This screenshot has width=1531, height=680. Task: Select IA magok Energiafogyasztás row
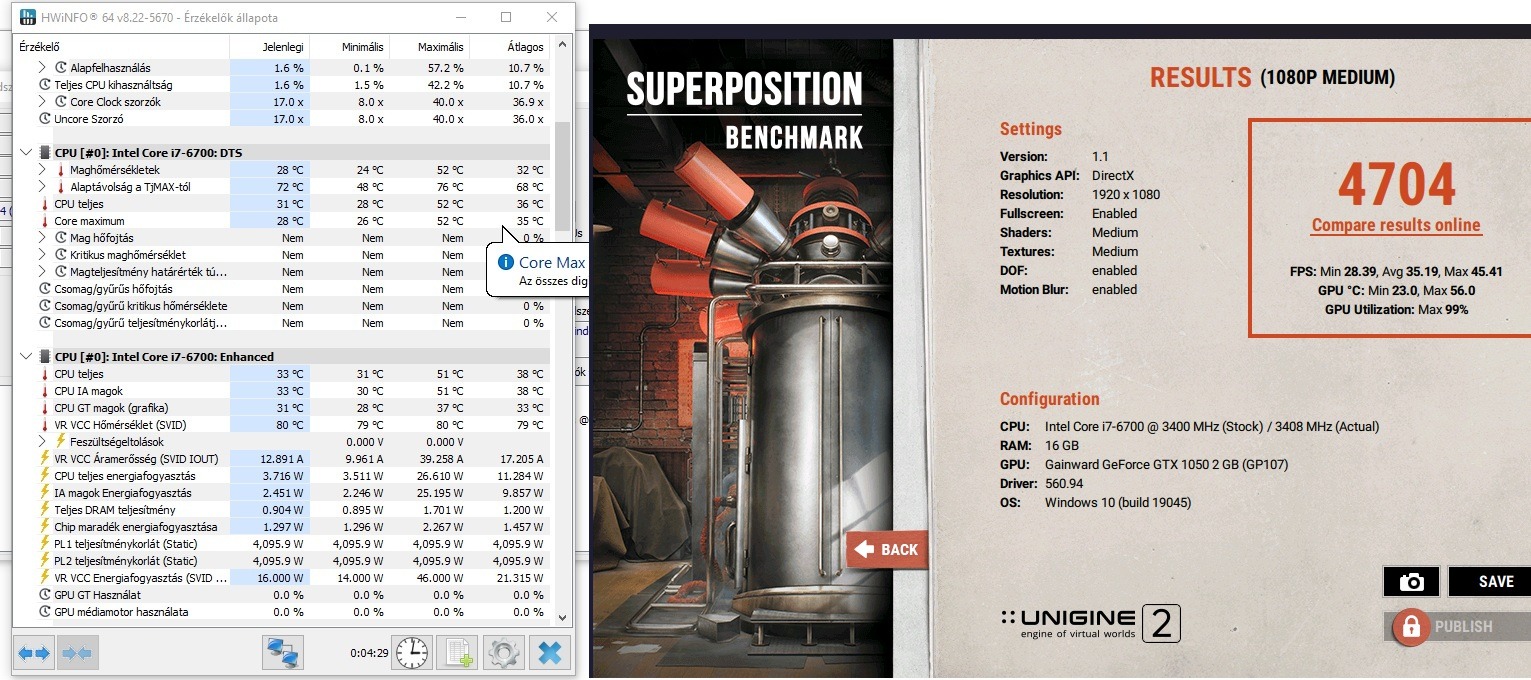coord(283,493)
